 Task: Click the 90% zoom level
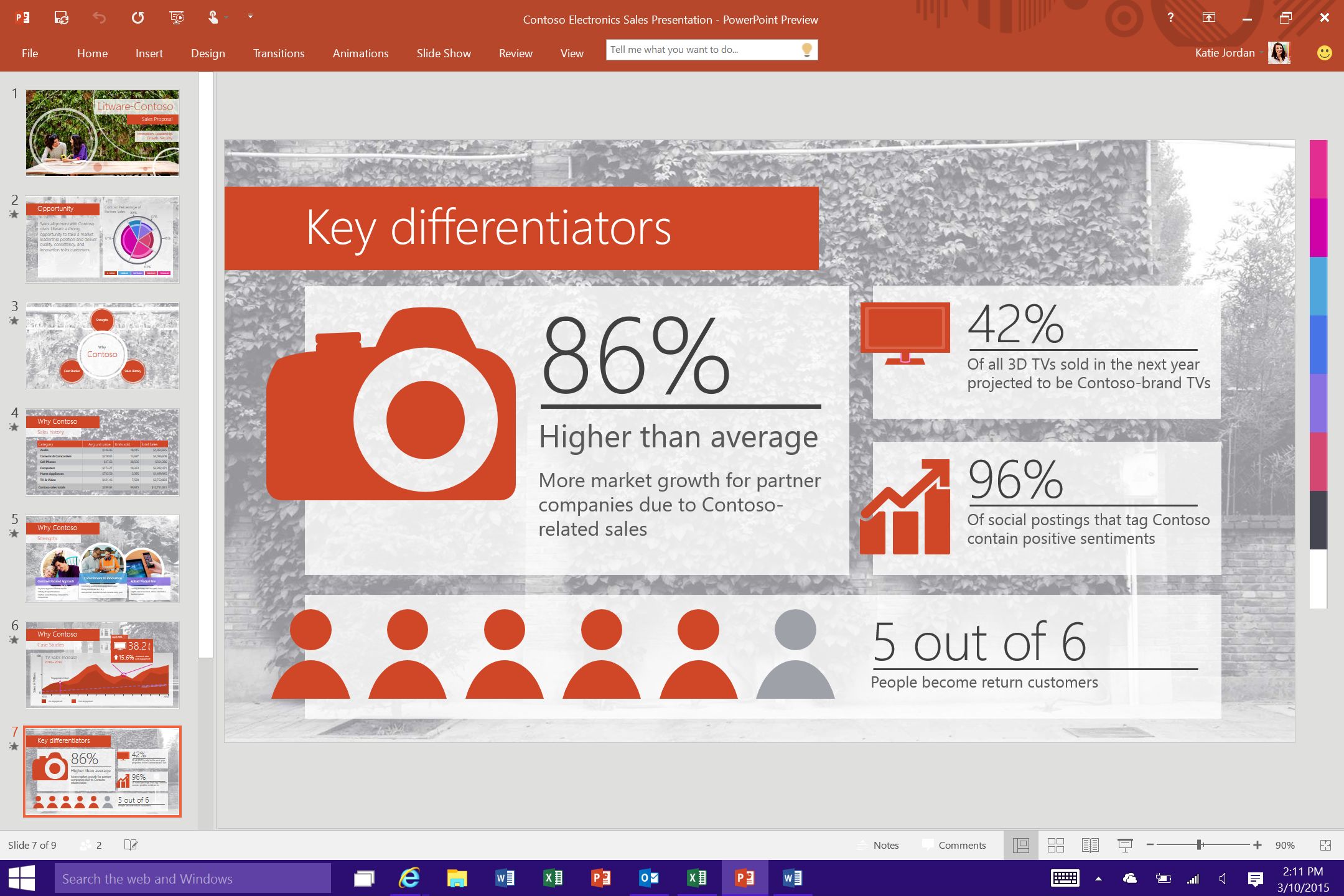click(x=1285, y=845)
